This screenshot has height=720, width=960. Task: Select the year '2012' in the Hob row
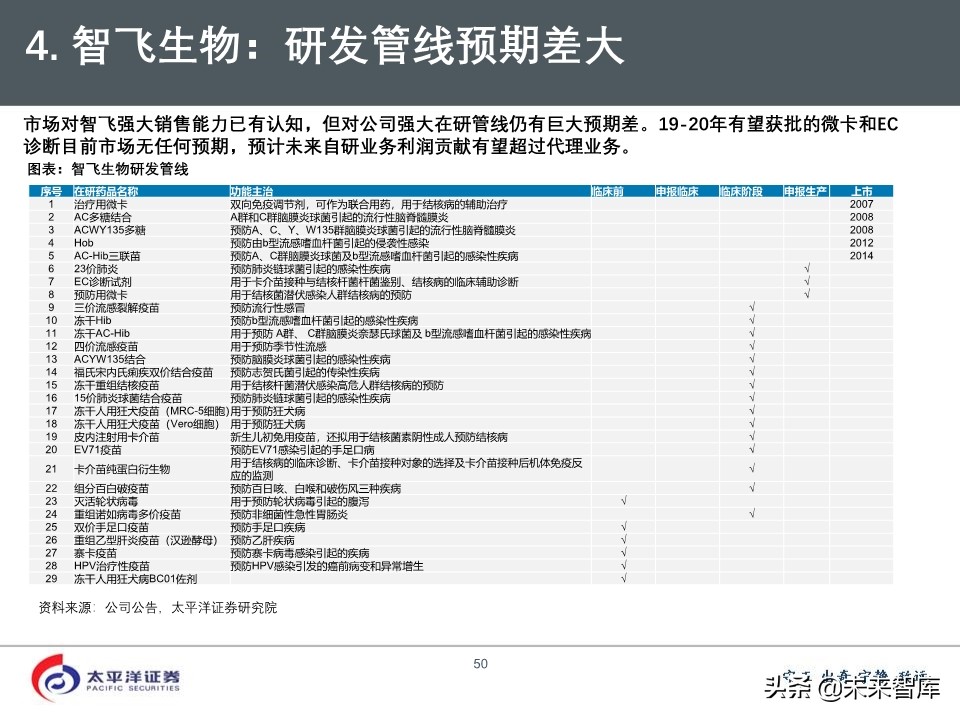tap(861, 242)
